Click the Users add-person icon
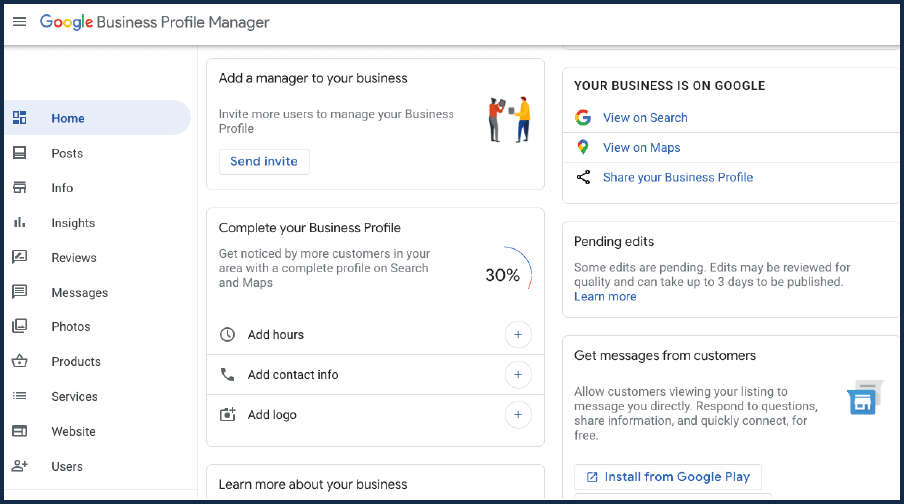The width and height of the screenshot is (904, 504). (20, 465)
